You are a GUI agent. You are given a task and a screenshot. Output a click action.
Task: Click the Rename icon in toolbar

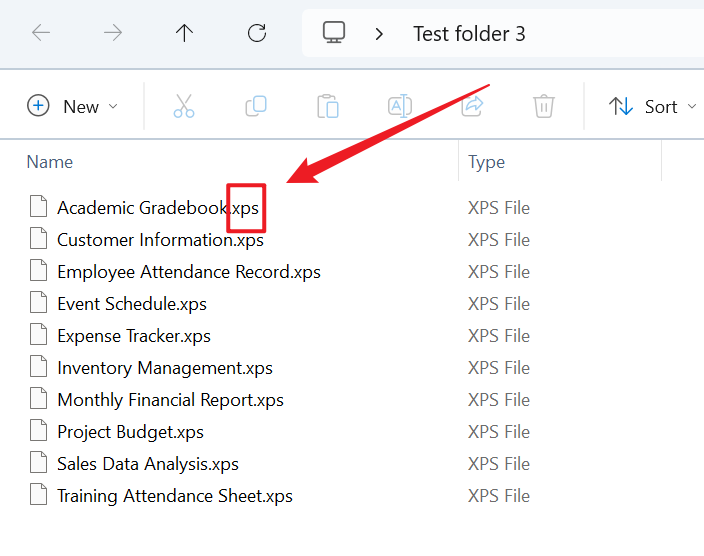(x=400, y=106)
